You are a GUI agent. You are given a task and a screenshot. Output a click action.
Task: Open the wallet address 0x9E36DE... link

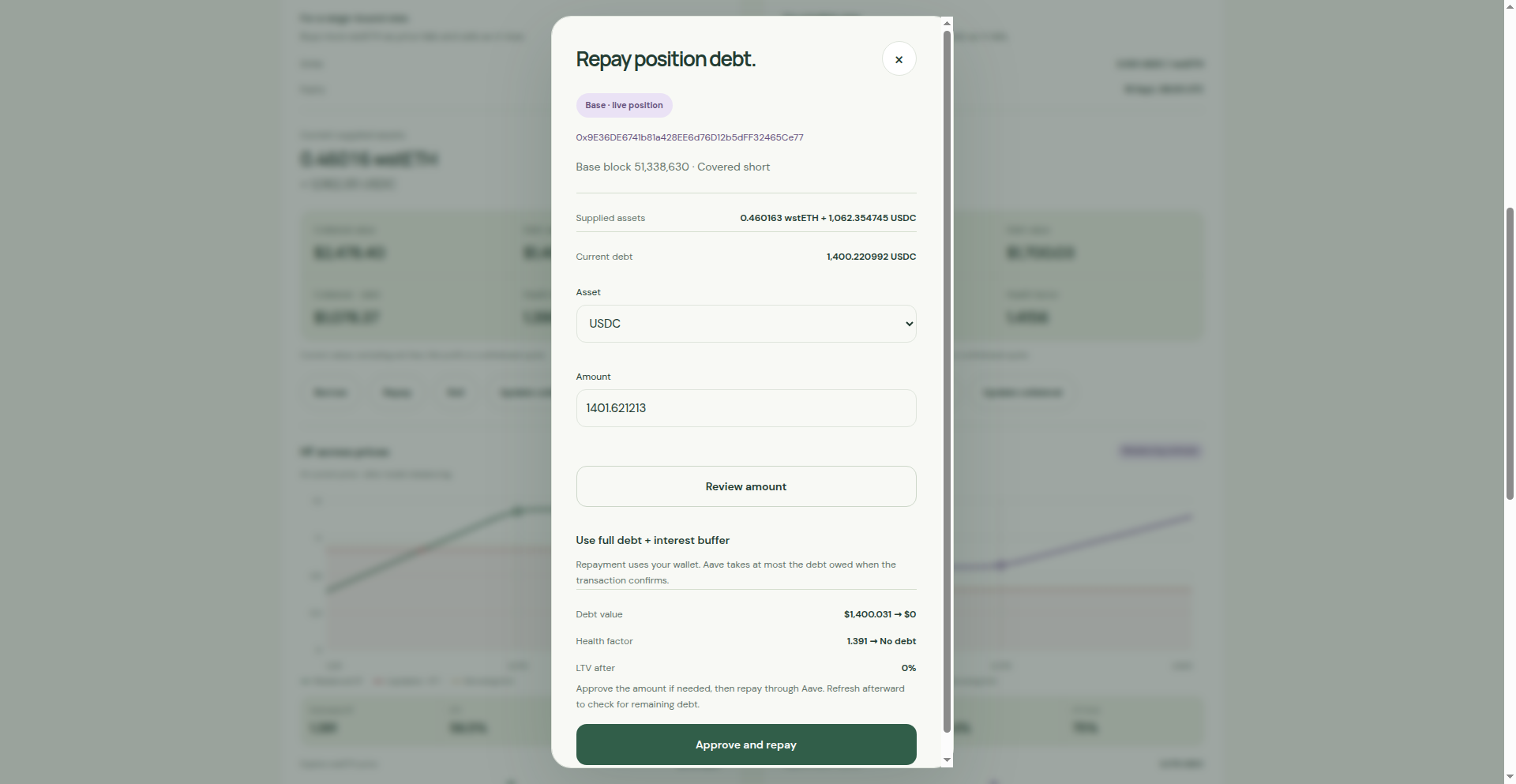689,137
